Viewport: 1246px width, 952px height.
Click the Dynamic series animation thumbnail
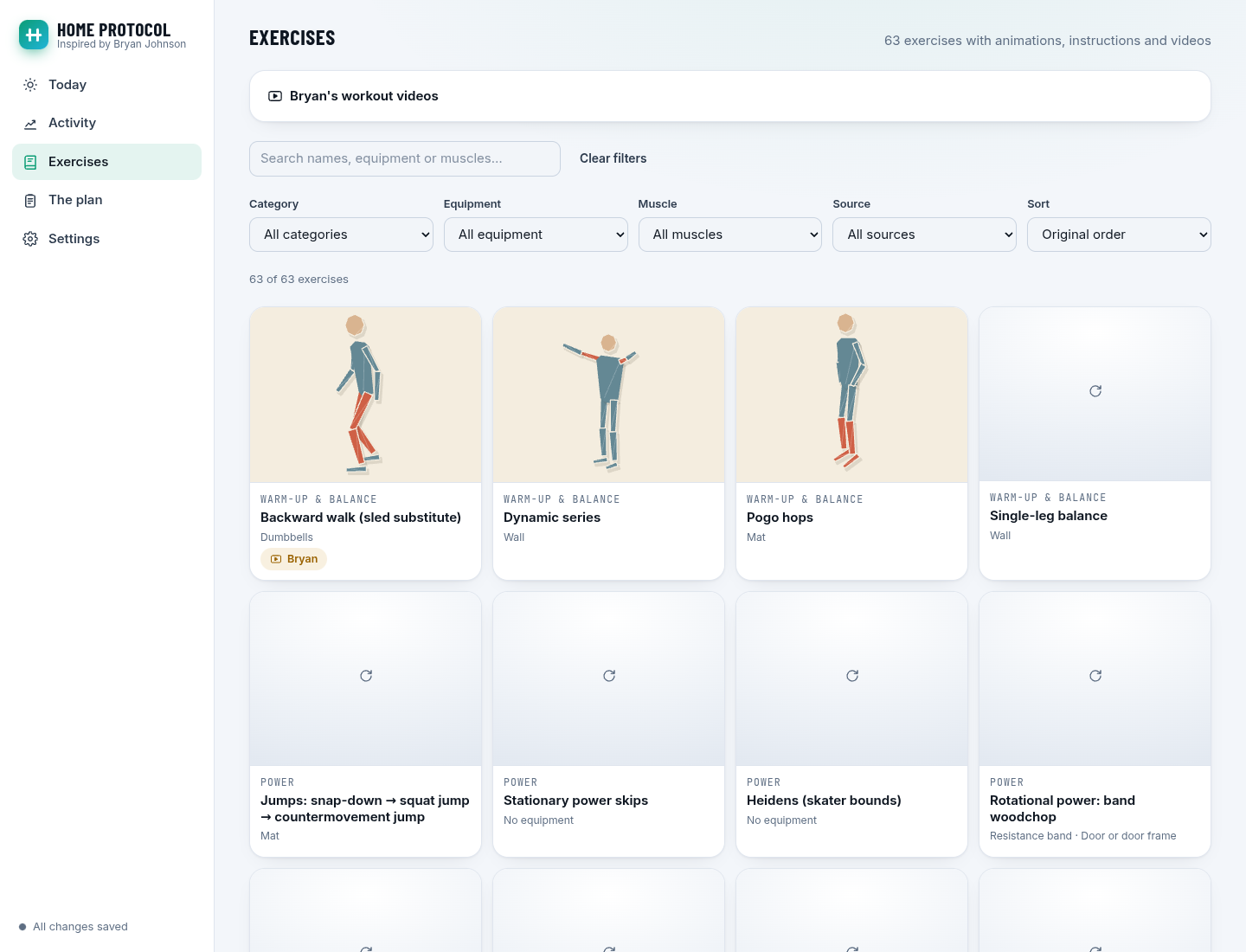[609, 395]
